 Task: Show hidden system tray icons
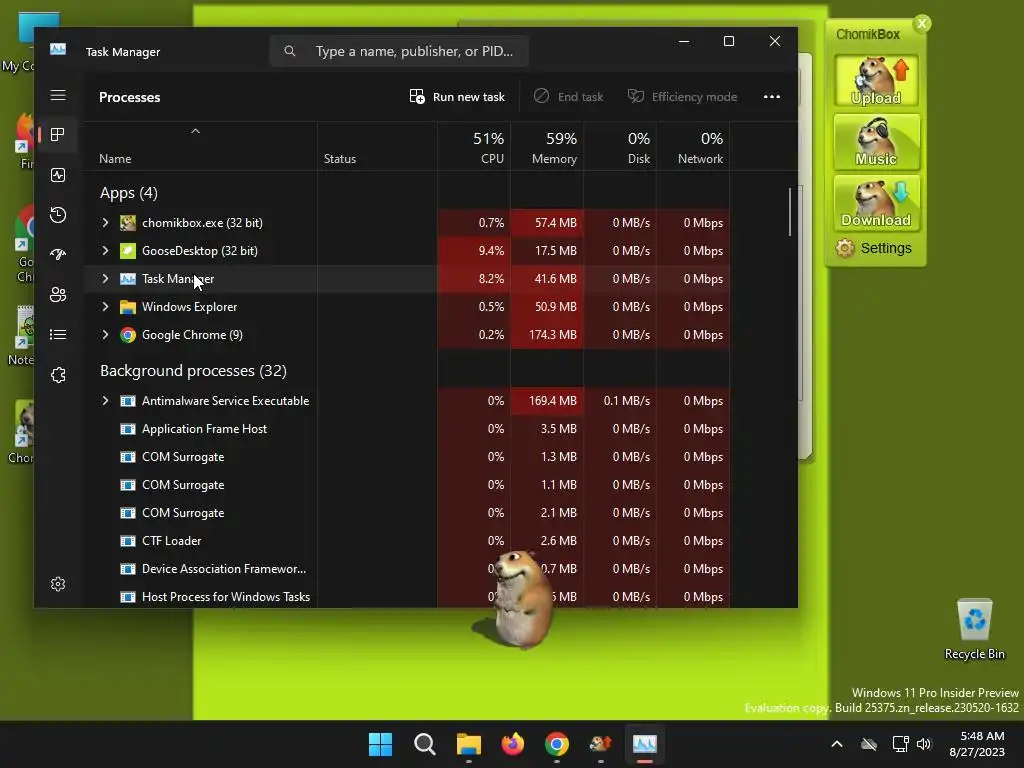pyautogui.click(x=837, y=744)
